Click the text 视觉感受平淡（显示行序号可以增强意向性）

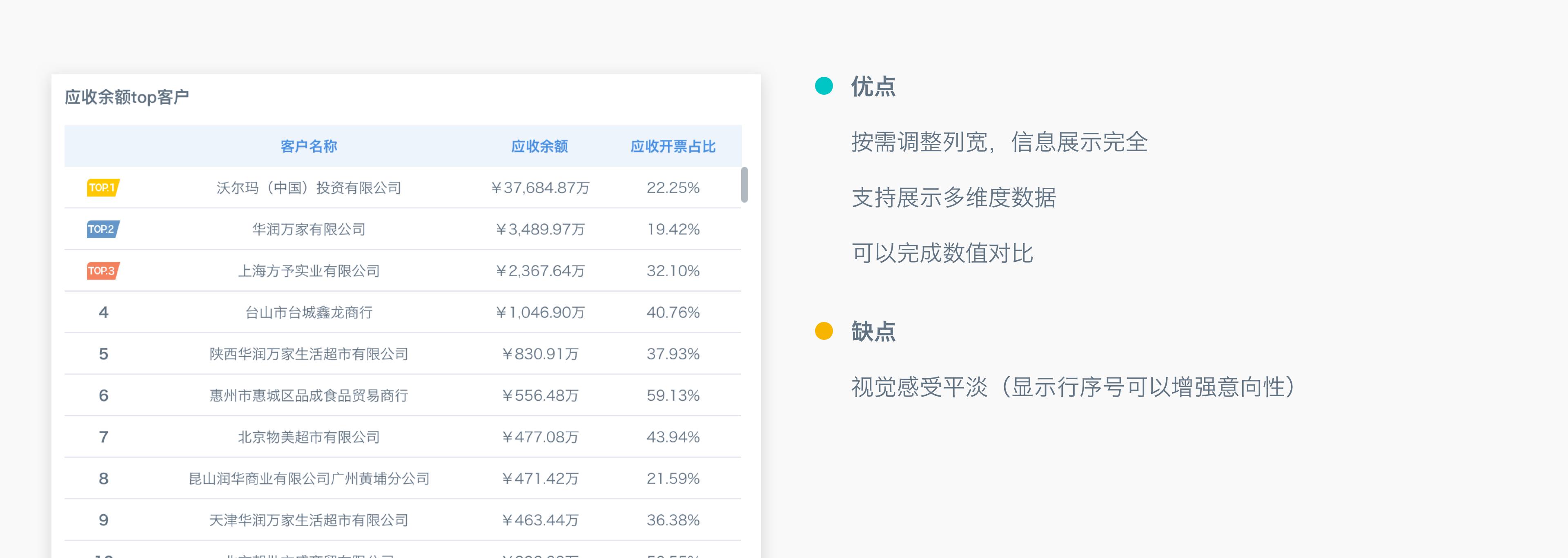(x=1073, y=387)
